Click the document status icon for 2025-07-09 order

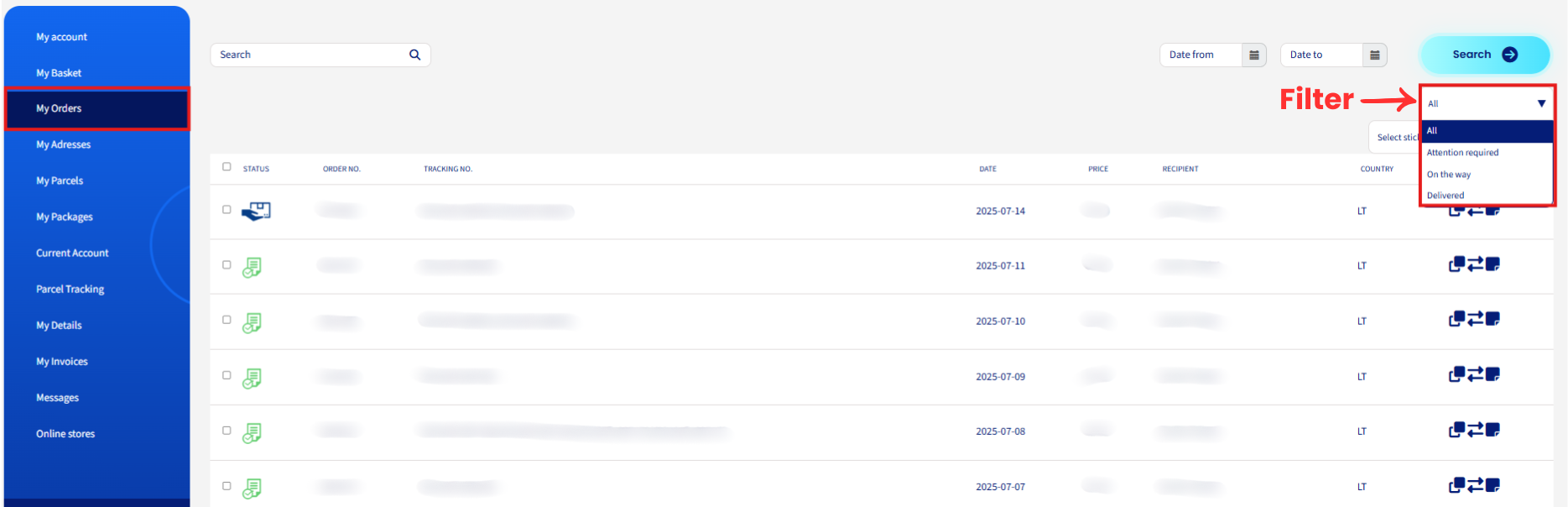(252, 378)
